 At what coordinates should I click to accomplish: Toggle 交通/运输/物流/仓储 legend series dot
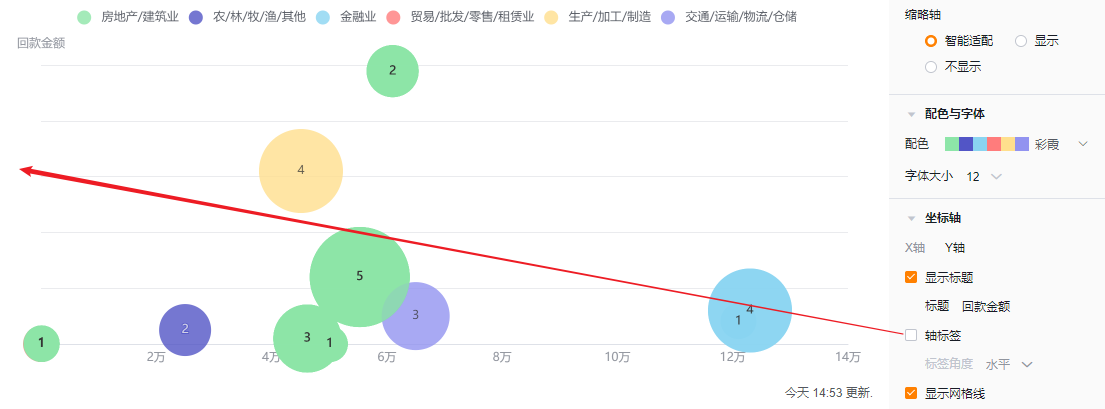click(x=667, y=17)
